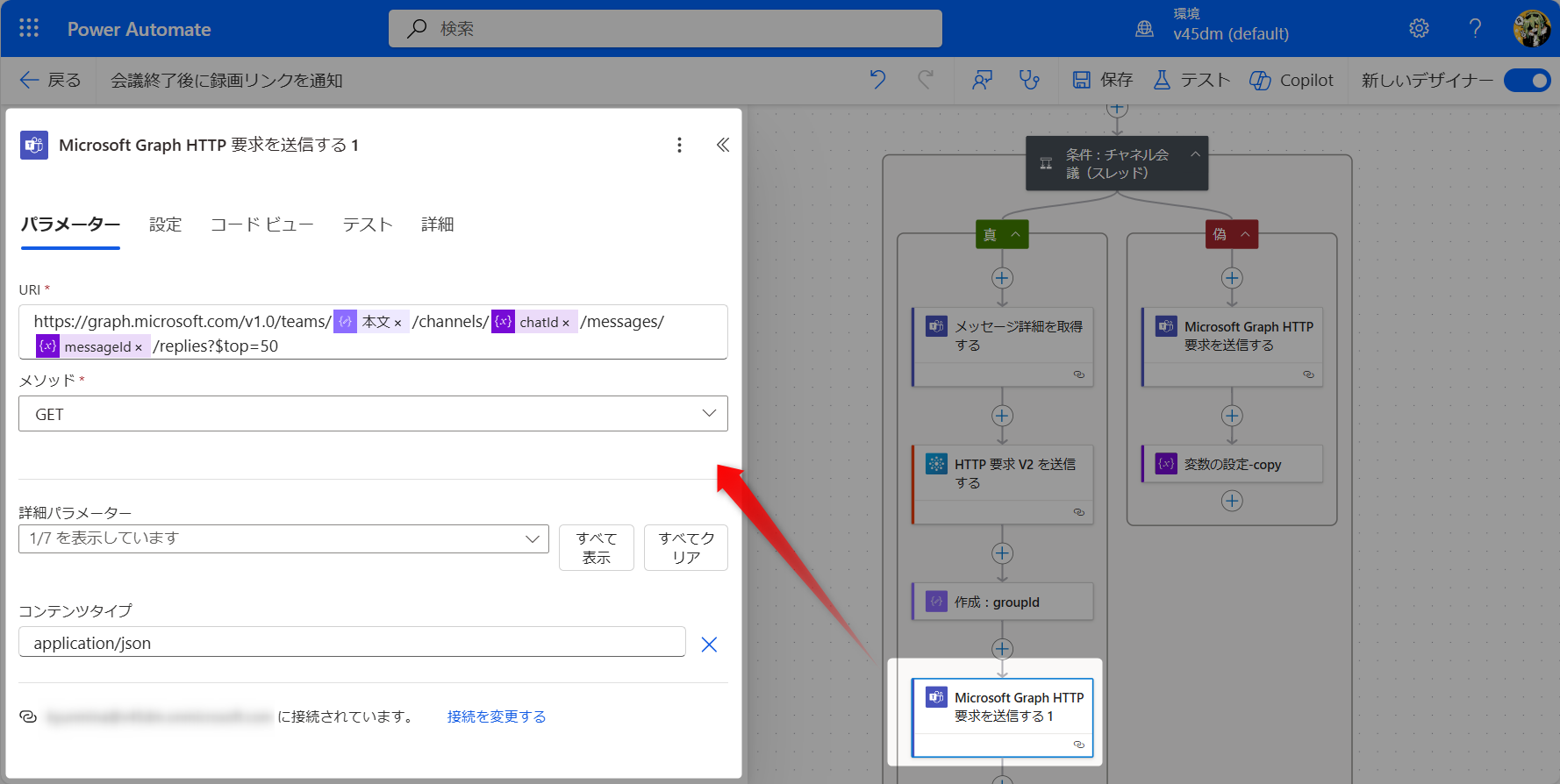Screen dimensions: 1560x784
Task: Collapse the 条件 : チャネル会議 condition
Action: pos(1195,154)
